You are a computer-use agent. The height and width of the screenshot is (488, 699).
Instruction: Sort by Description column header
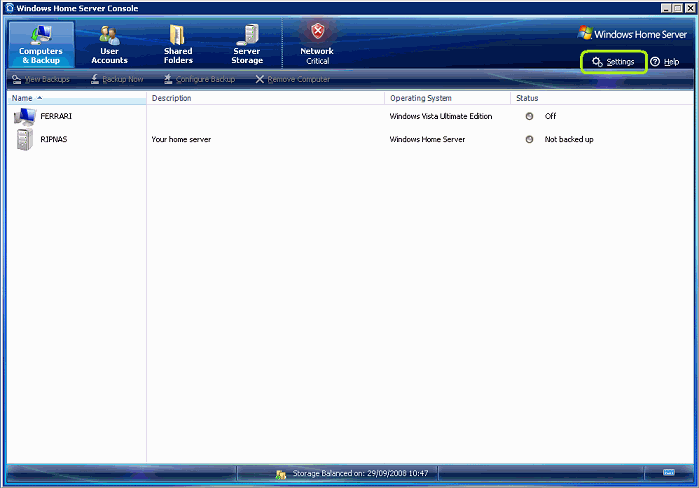pos(266,98)
